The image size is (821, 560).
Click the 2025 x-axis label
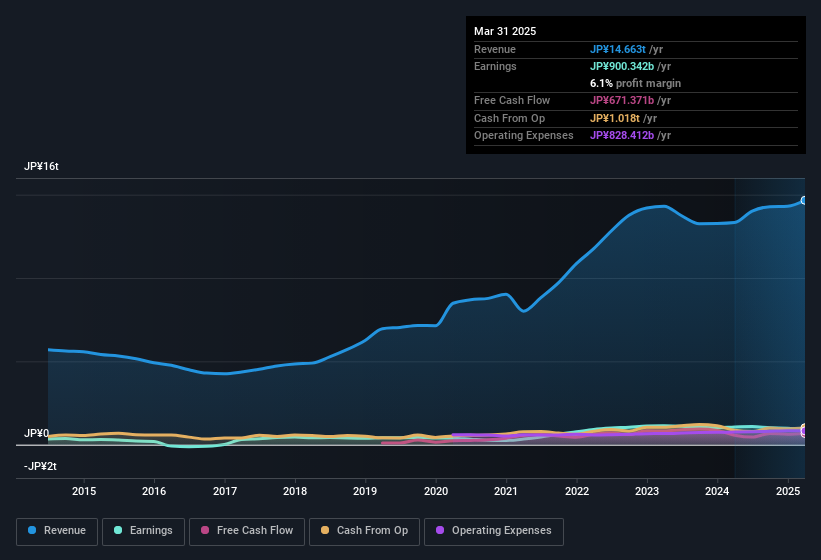click(x=787, y=491)
